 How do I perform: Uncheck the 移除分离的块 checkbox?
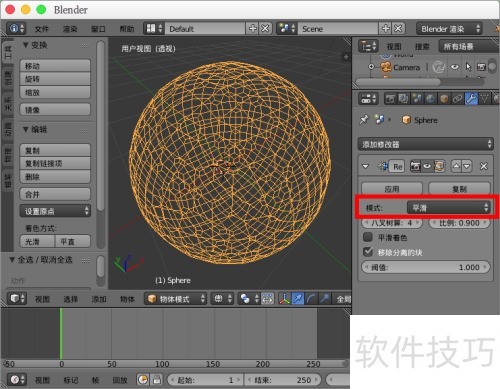pos(368,252)
